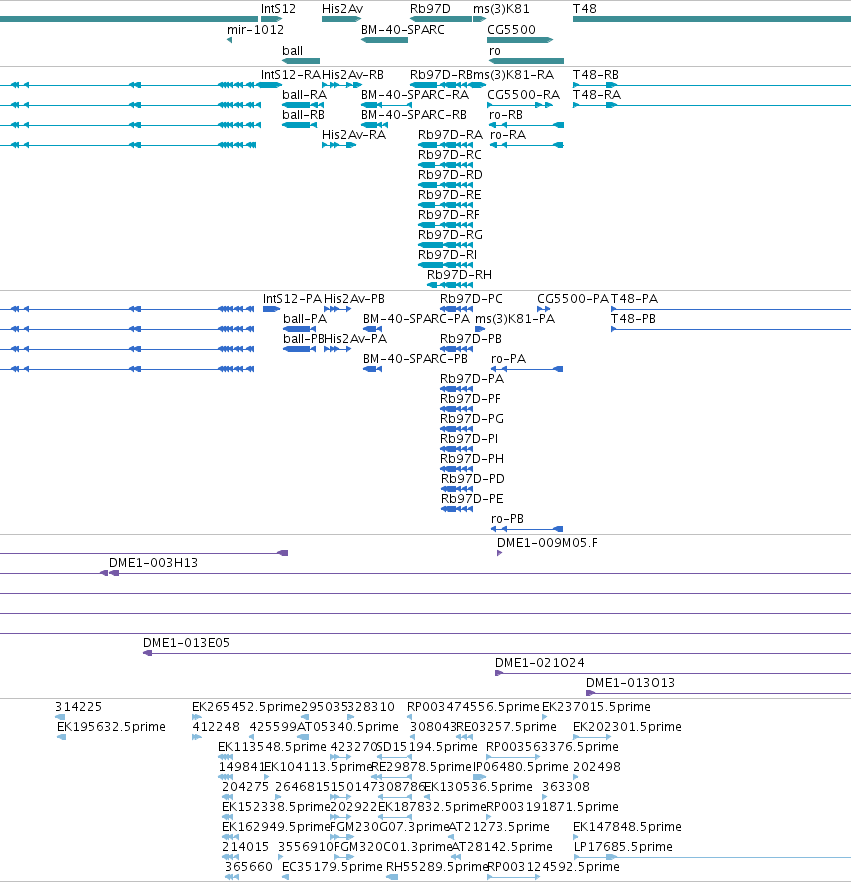Select the ms(3)K81 gene label

[x=501, y=9]
